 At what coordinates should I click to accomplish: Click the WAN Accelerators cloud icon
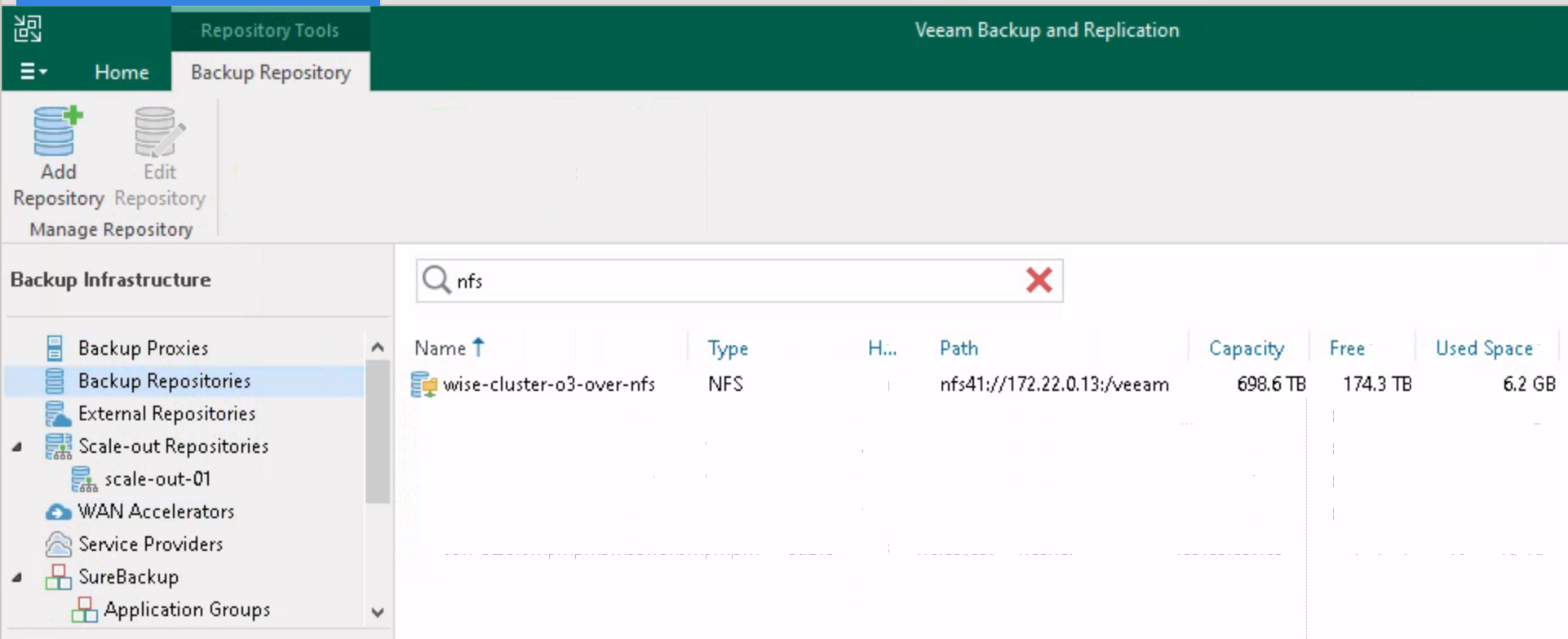click(x=58, y=512)
